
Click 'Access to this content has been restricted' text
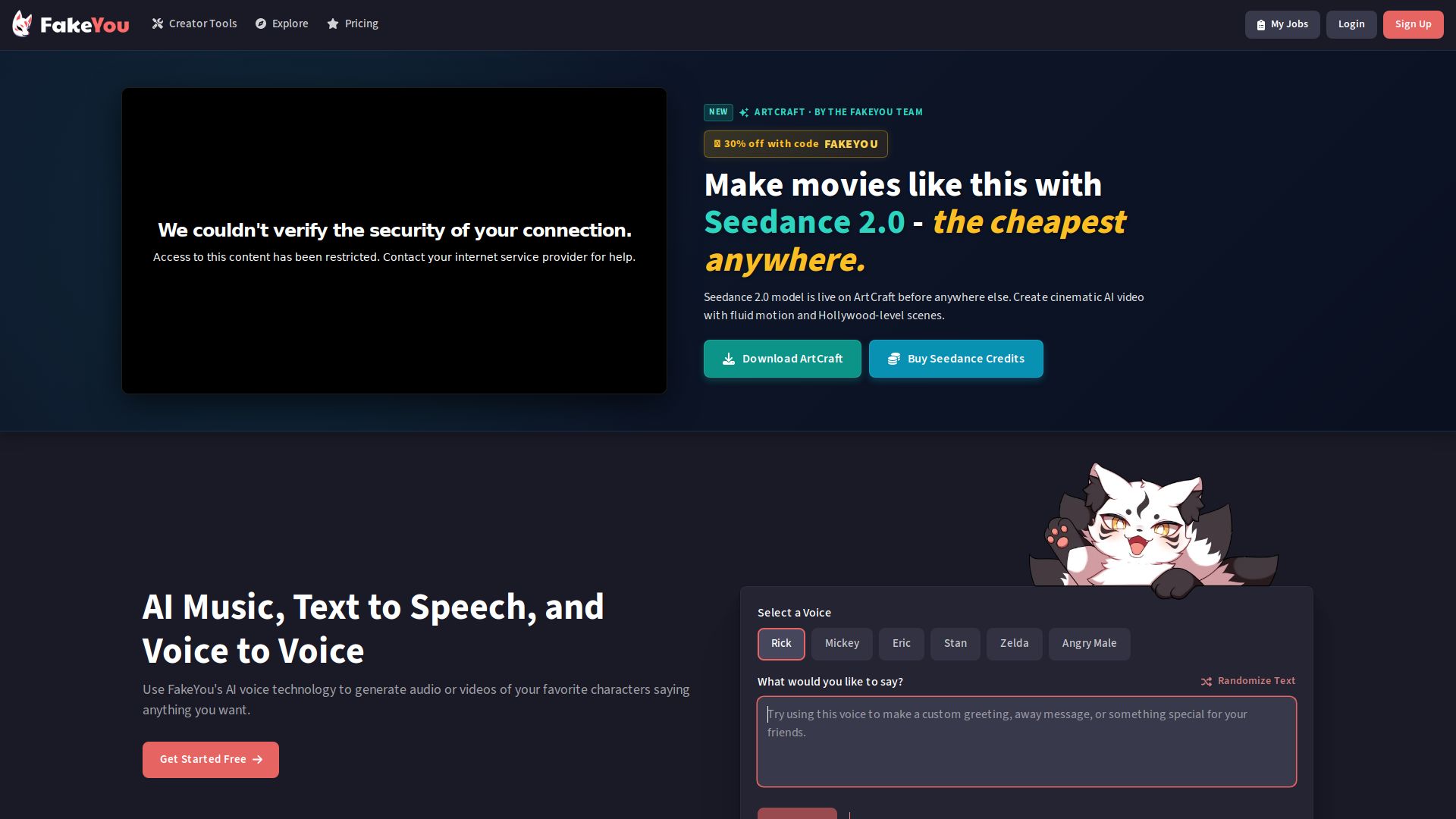tap(394, 257)
